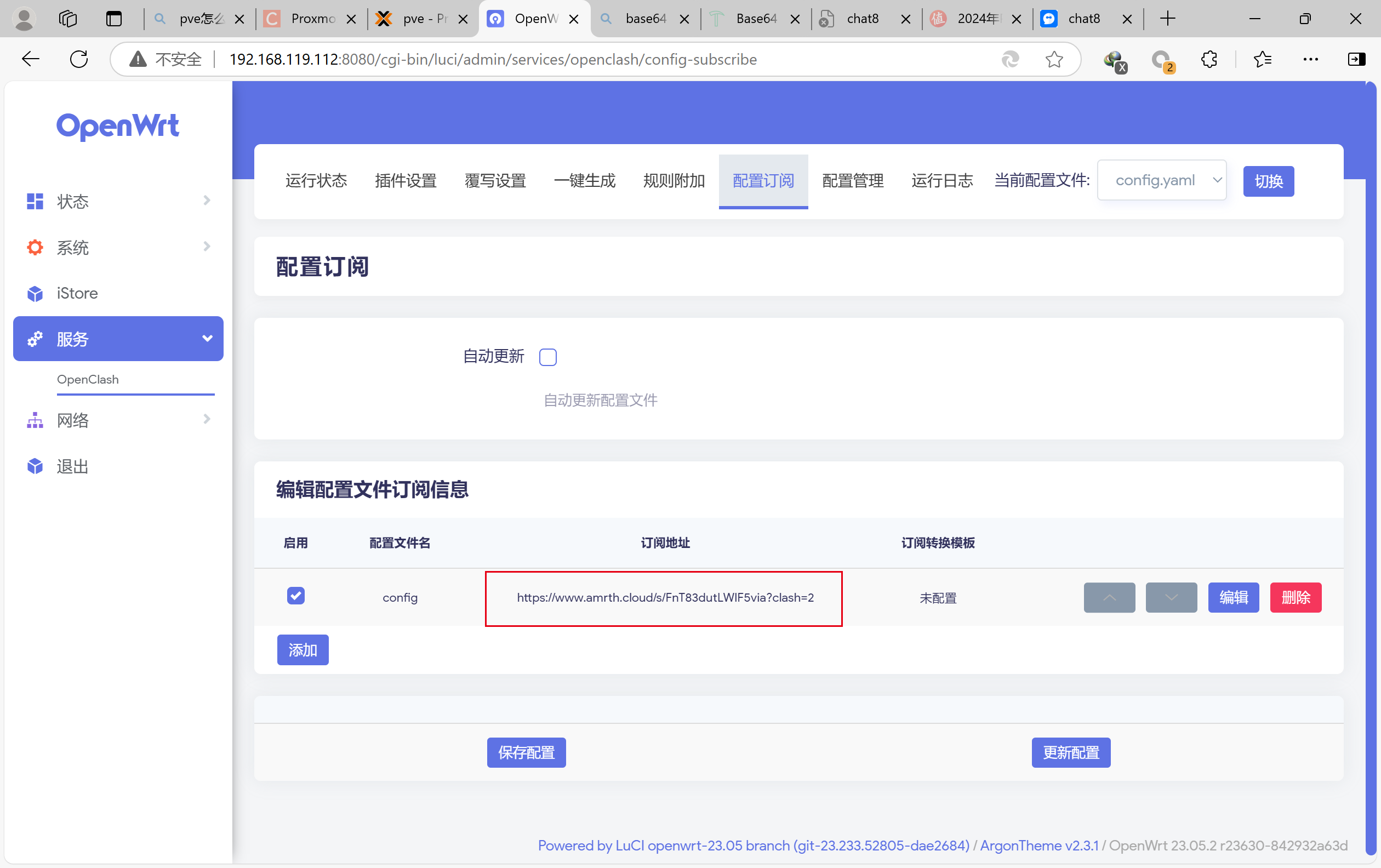
Task: Close the Proxmox tab
Action: (x=352, y=19)
